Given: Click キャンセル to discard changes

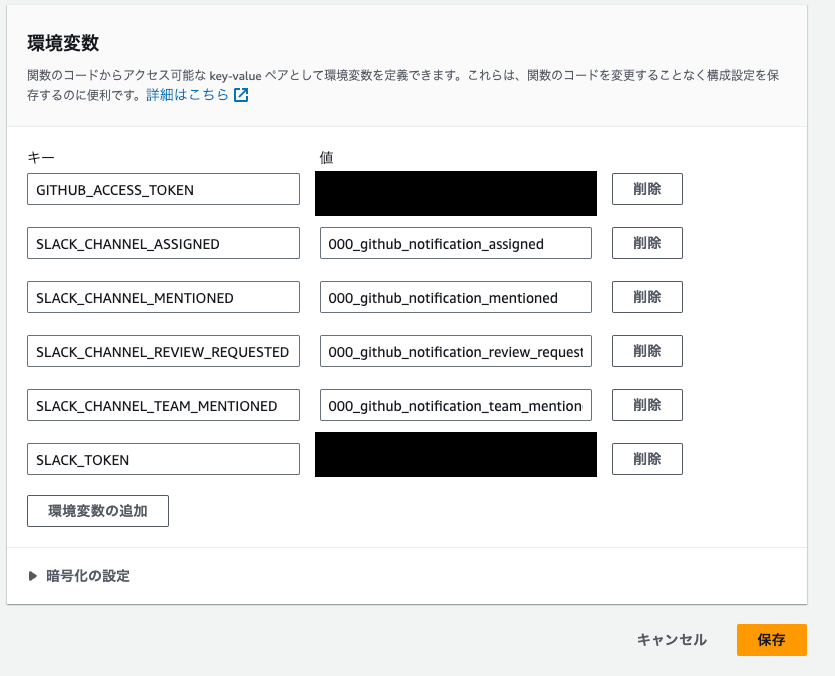Looking at the screenshot, I should coord(670,640).
